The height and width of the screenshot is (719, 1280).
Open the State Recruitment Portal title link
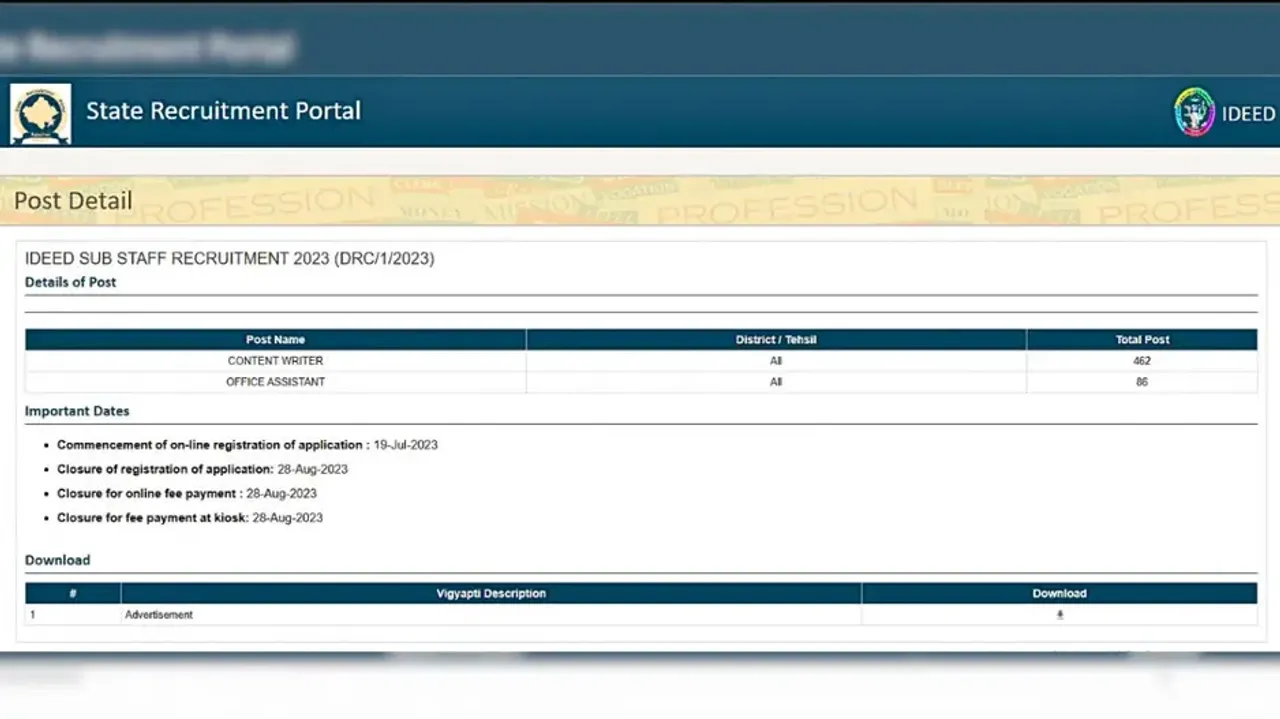click(223, 111)
